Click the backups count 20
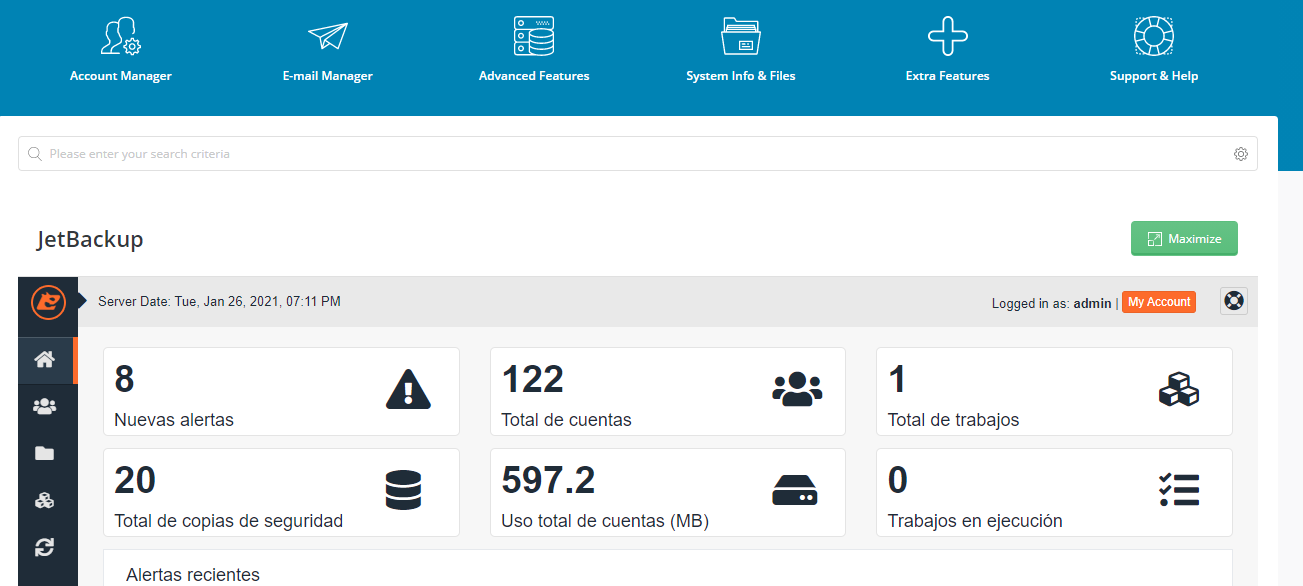The width and height of the screenshot is (1303, 586). [x=135, y=481]
